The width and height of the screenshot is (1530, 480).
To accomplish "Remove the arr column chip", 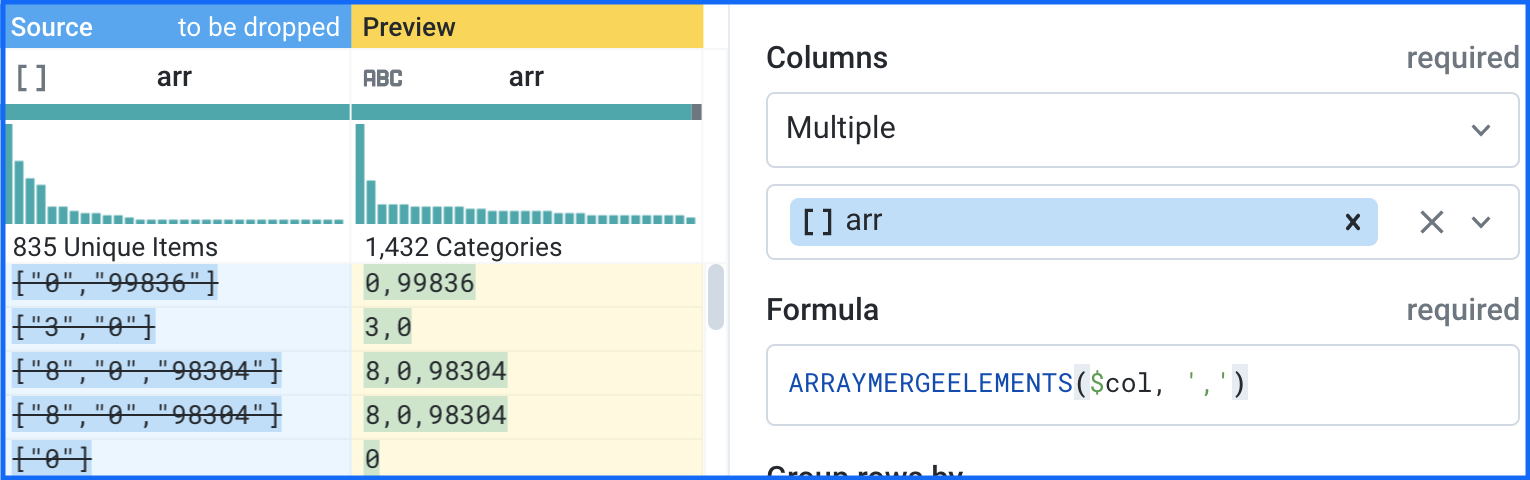I will coord(1352,222).
